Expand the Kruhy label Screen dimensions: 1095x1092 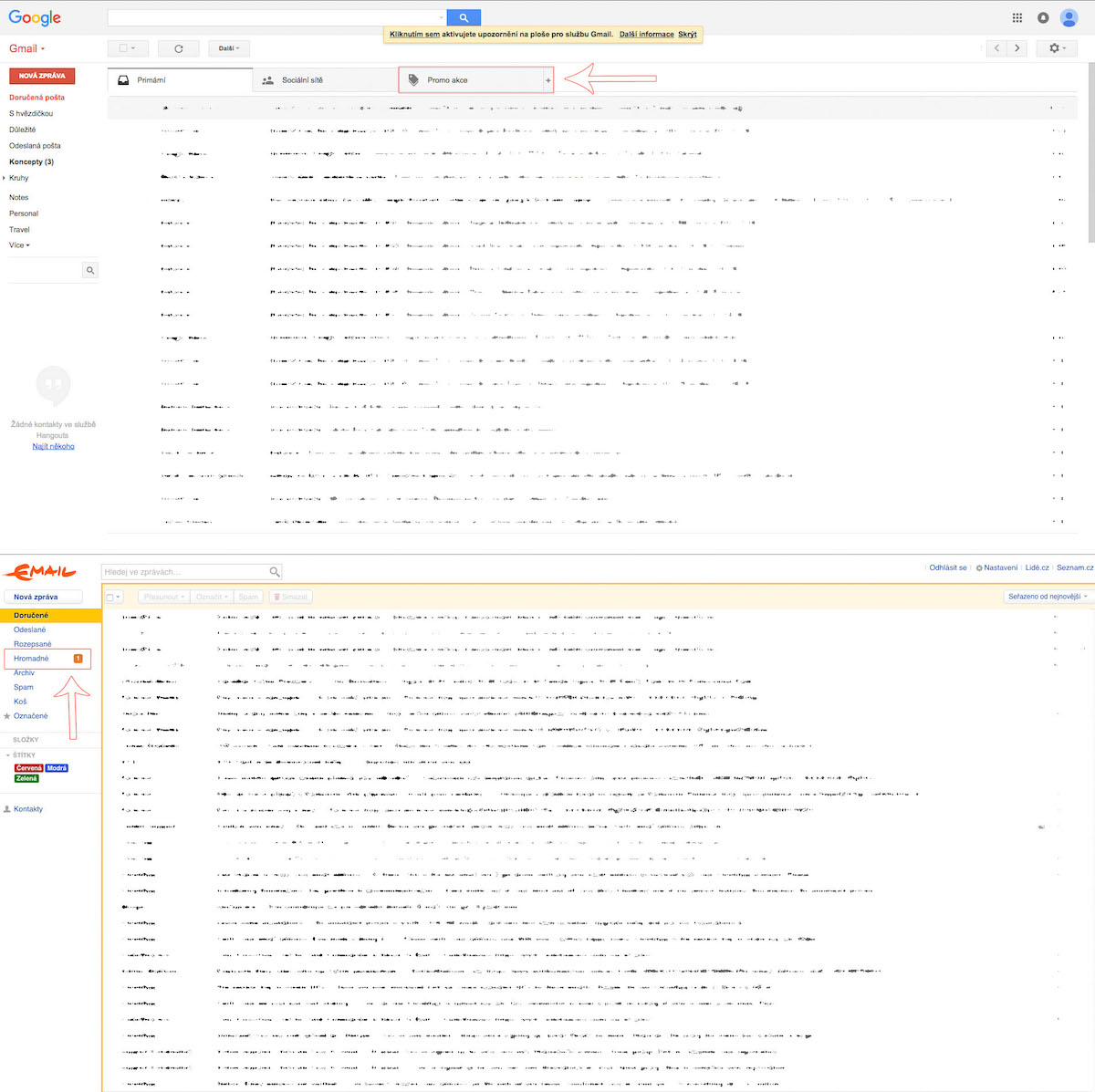(x=5, y=178)
